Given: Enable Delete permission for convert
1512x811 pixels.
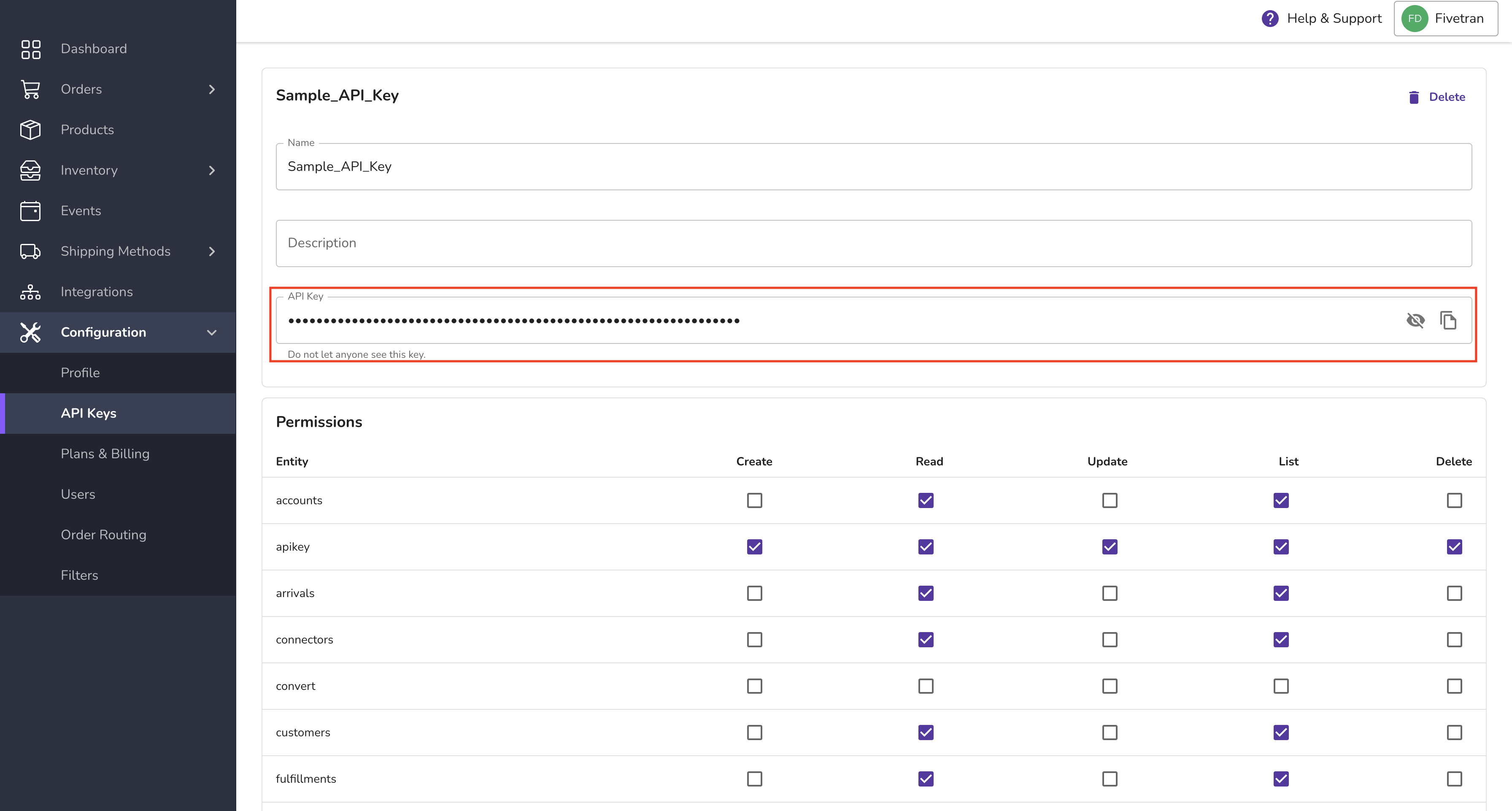Looking at the screenshot, I should (1454, 686).
